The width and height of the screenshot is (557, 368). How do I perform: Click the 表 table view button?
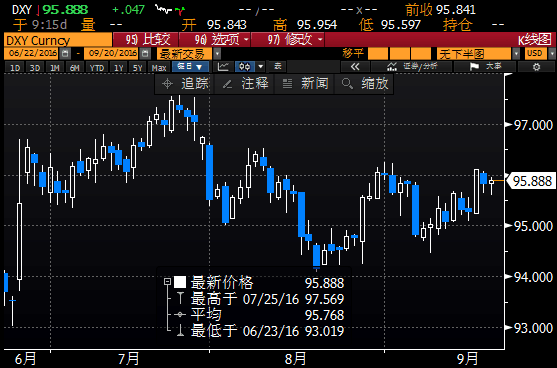tap(277, 67)
